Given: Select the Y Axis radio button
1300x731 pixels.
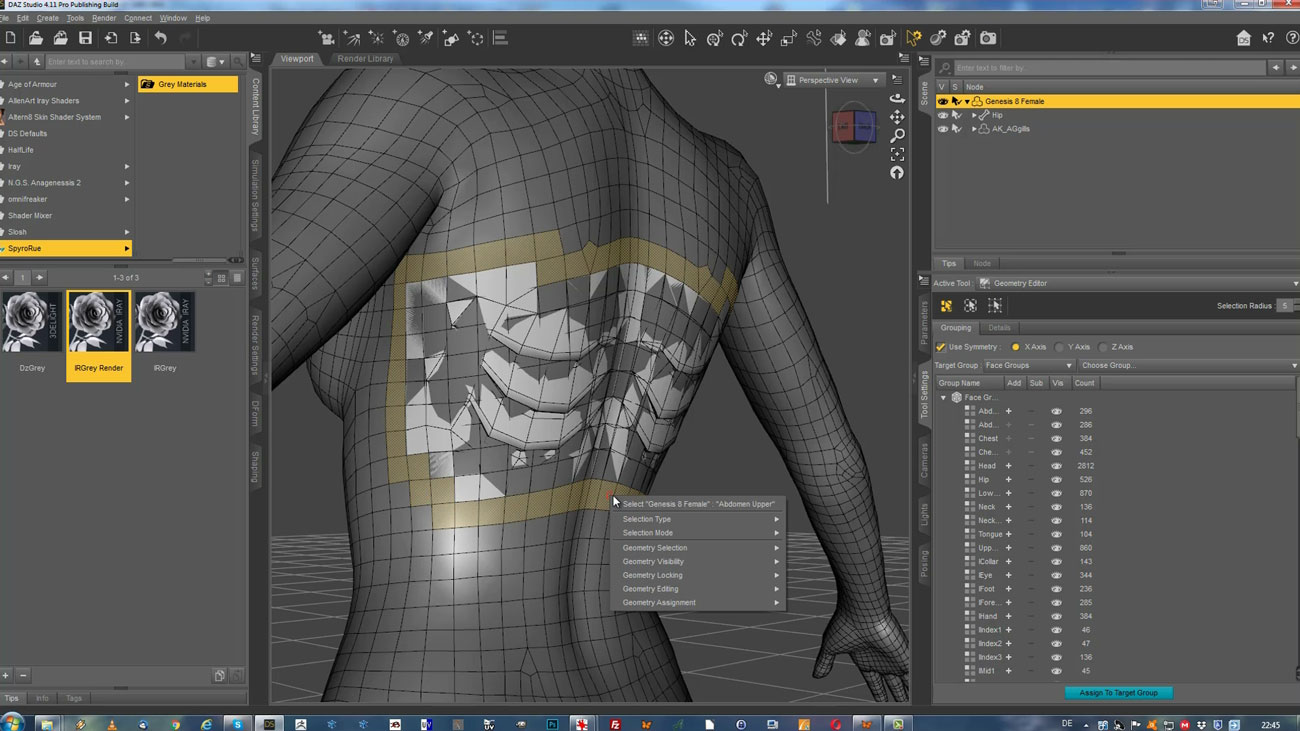Looking at the screenshot, I should click(x=1059, y=347).
